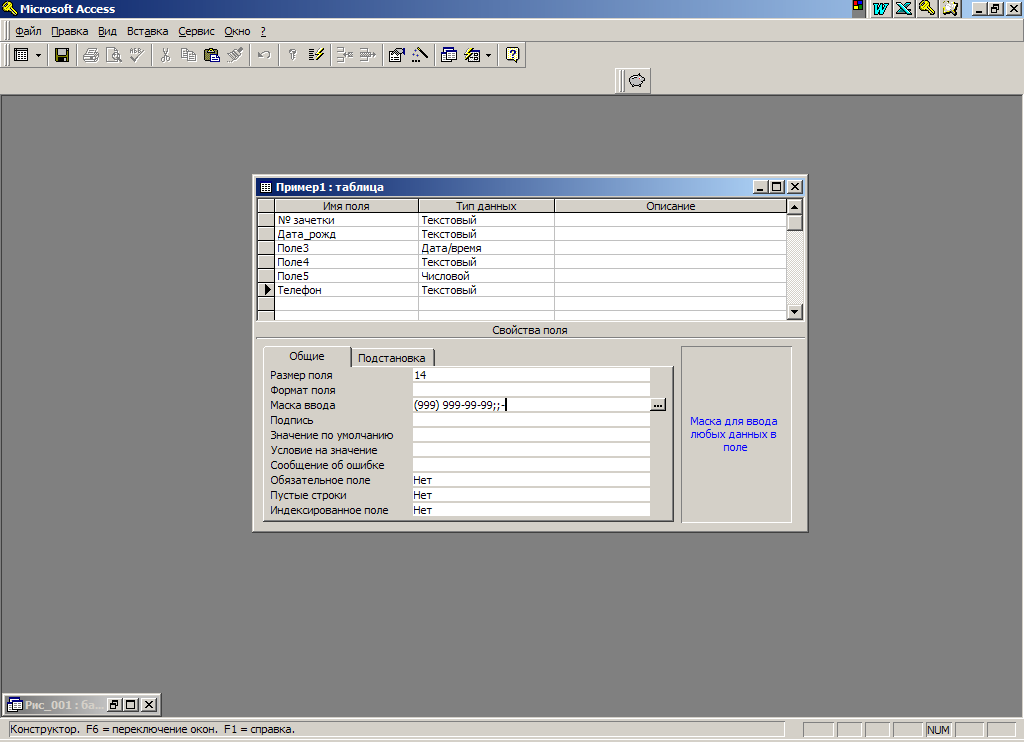
Task: Click the Обязательное поле value Нет
Action: (531, 480)
